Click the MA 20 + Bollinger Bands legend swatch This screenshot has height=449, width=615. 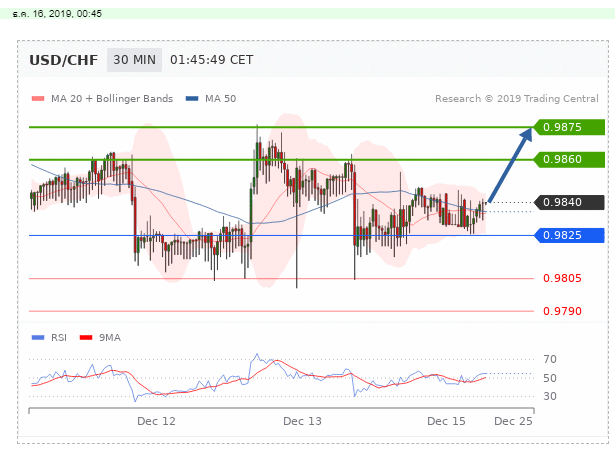click(38, 99)
